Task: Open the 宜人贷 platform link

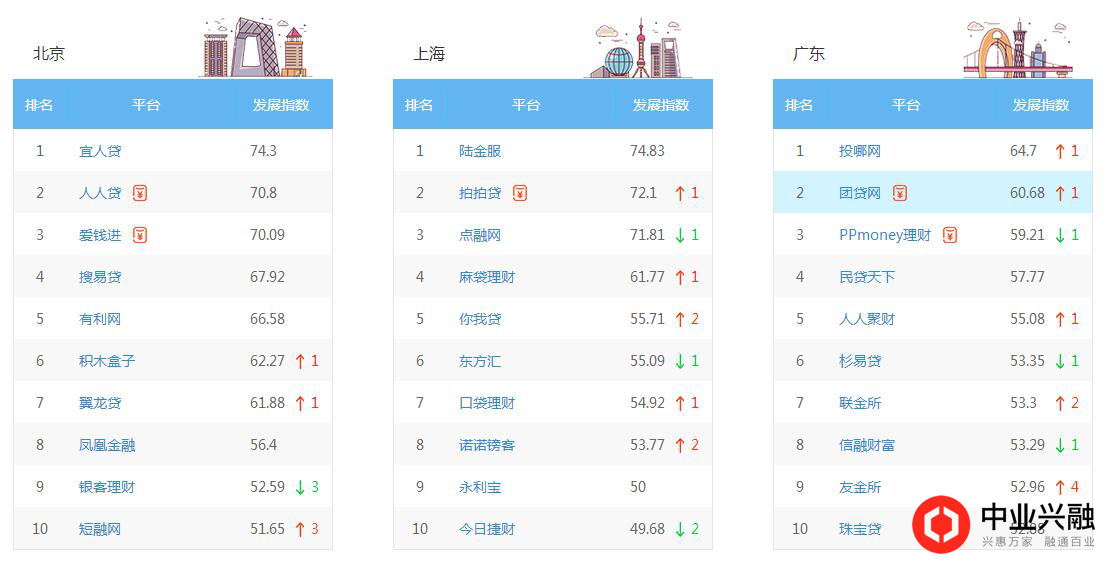Action: coord(100,151)
